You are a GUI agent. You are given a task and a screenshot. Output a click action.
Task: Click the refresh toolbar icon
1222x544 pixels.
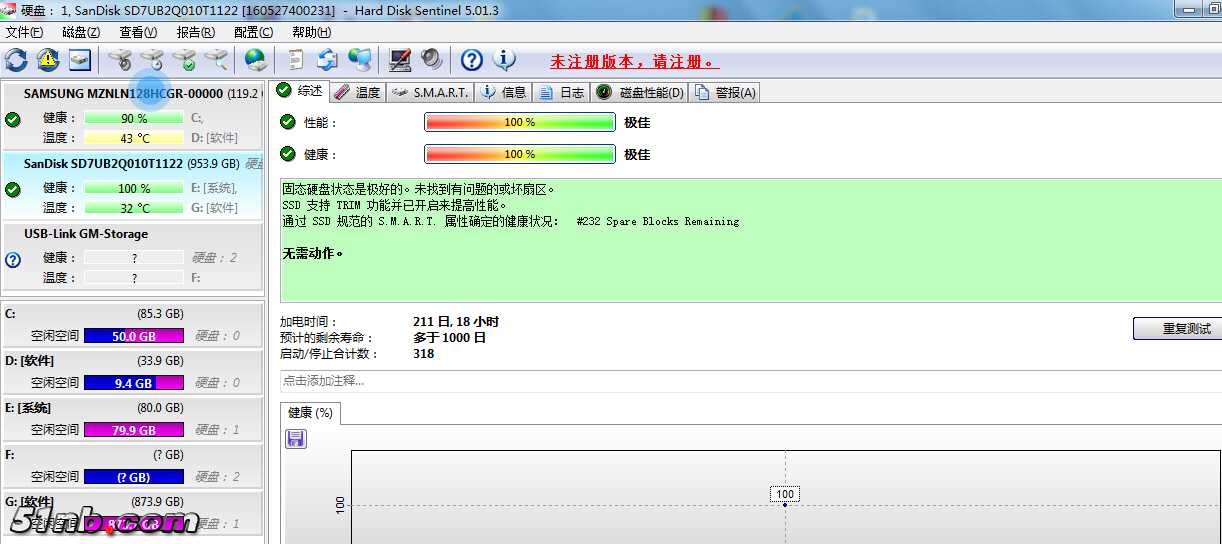tap(16, 60)
